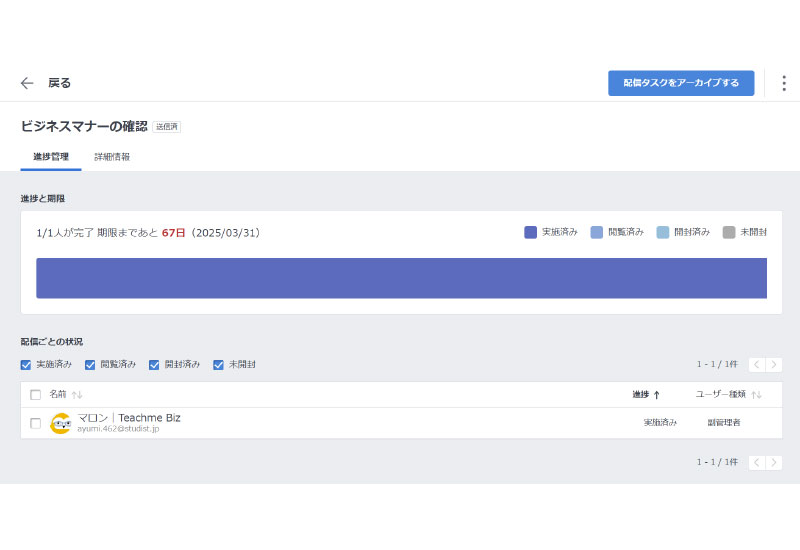
Task: Switch to the 詳細情報 tab
Action: point(112,157)
